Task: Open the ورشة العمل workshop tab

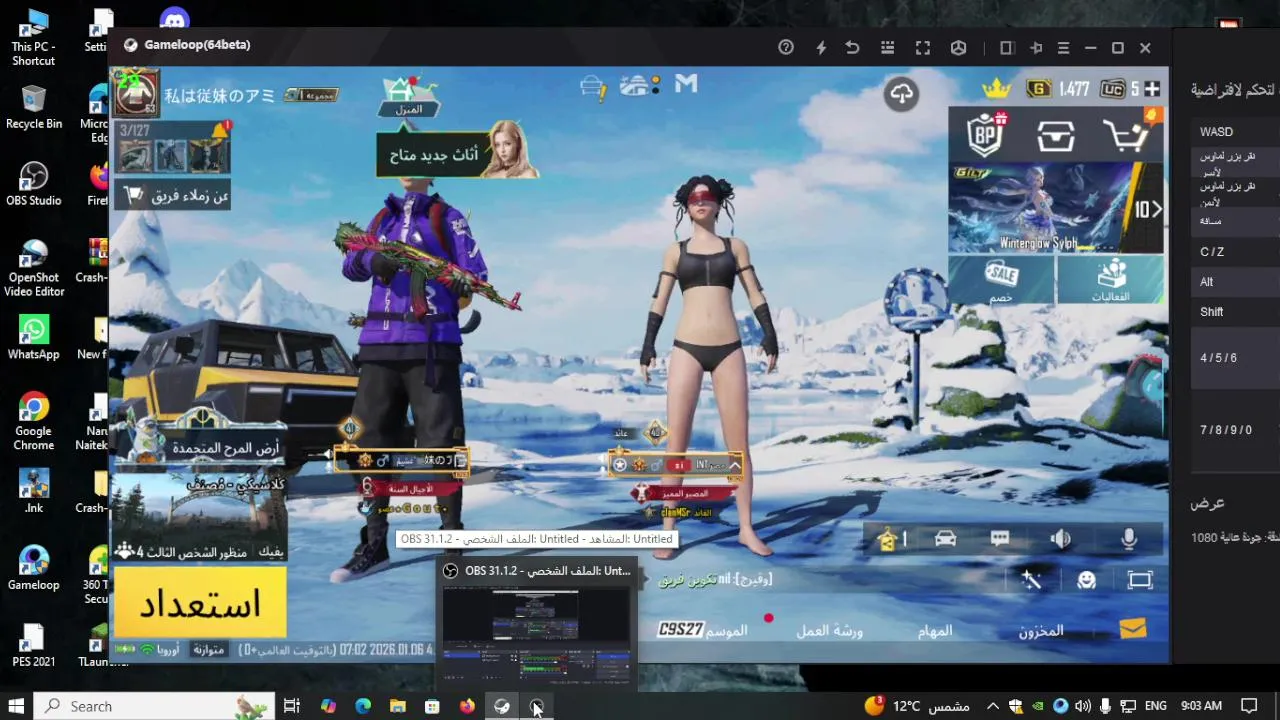Action: click(x=829, y=631)
